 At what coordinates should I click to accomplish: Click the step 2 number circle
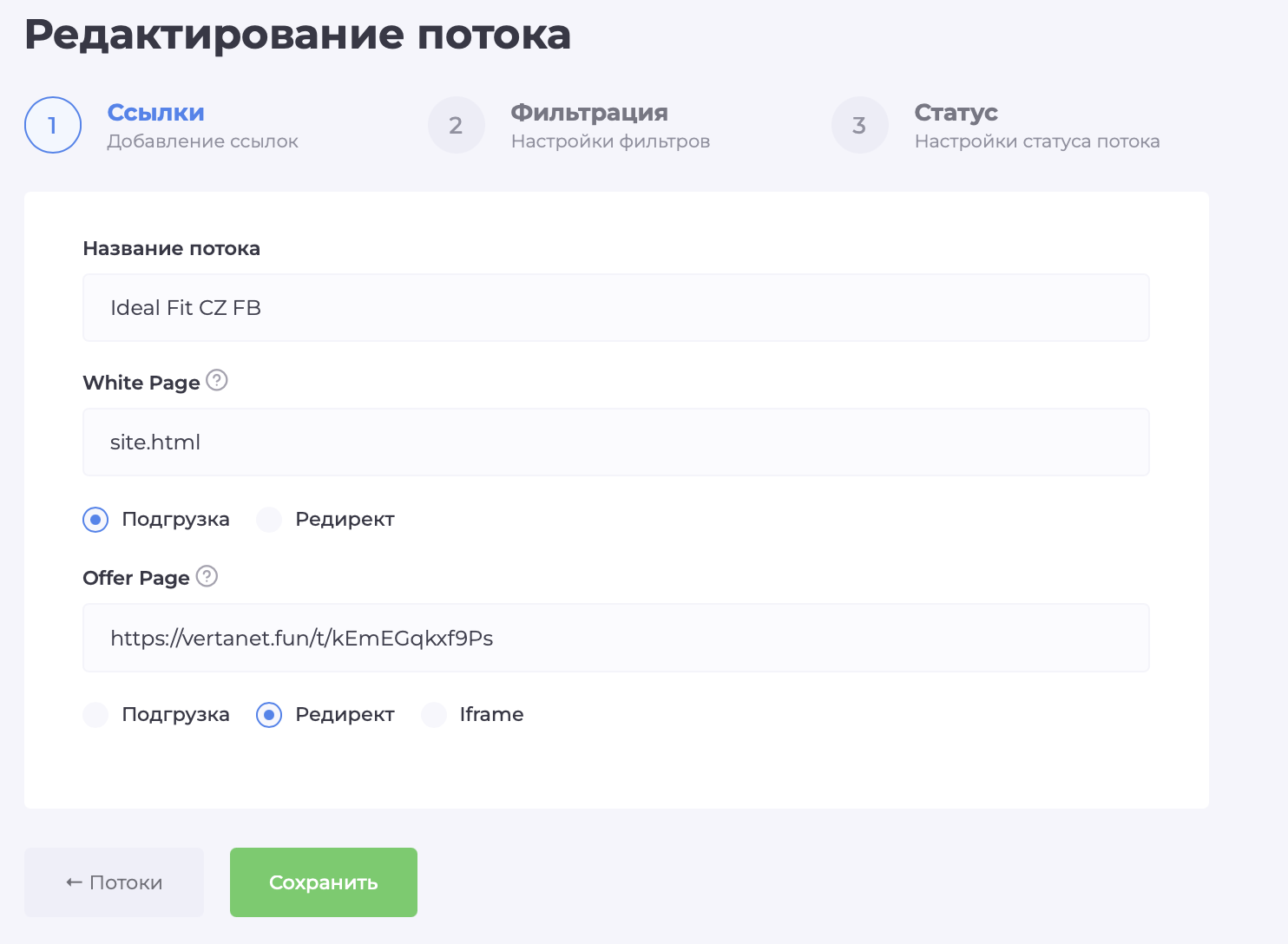(457, 125)
